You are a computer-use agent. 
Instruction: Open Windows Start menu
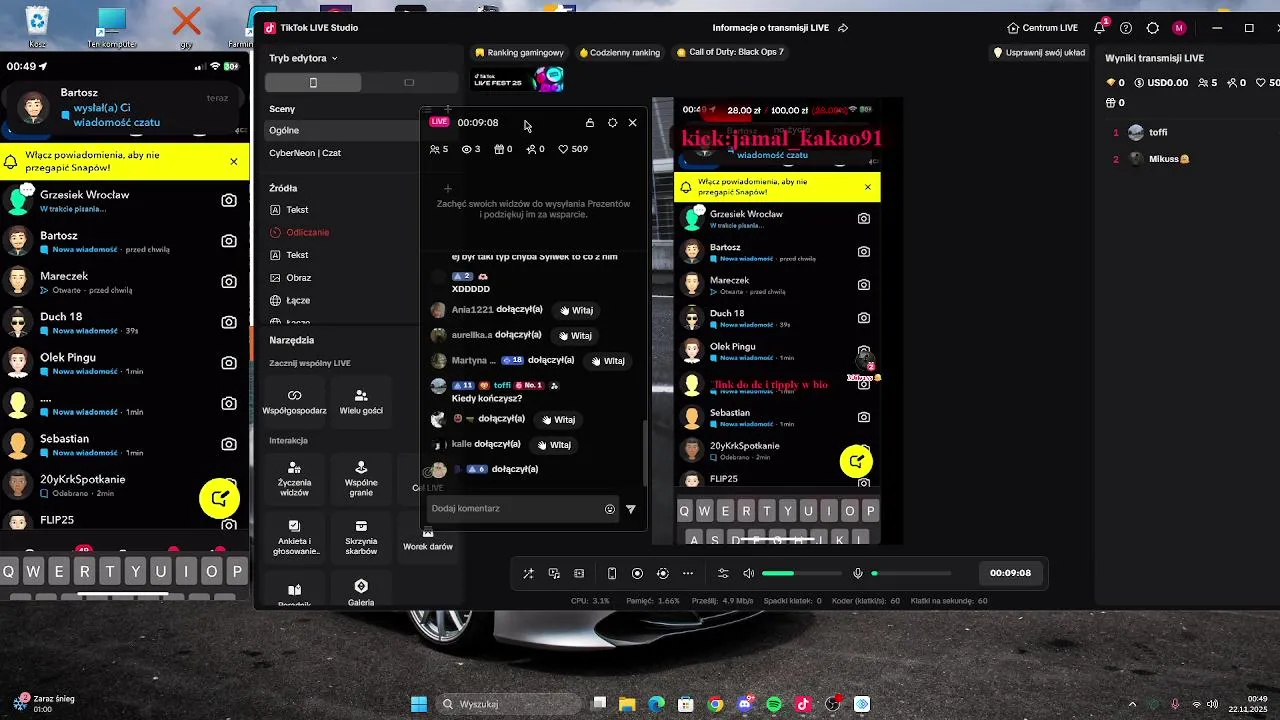click(419, 704)
